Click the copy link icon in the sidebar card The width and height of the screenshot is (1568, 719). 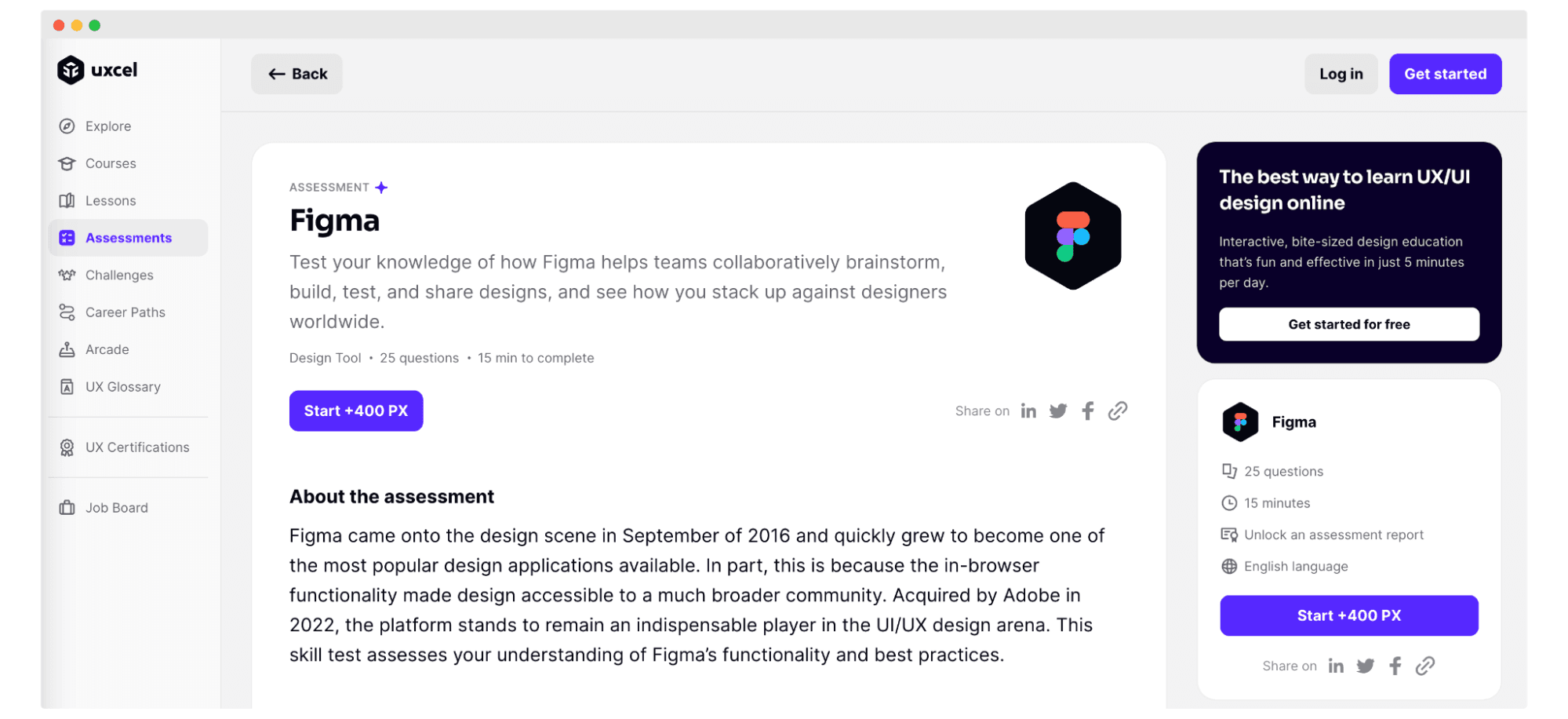1424,666
